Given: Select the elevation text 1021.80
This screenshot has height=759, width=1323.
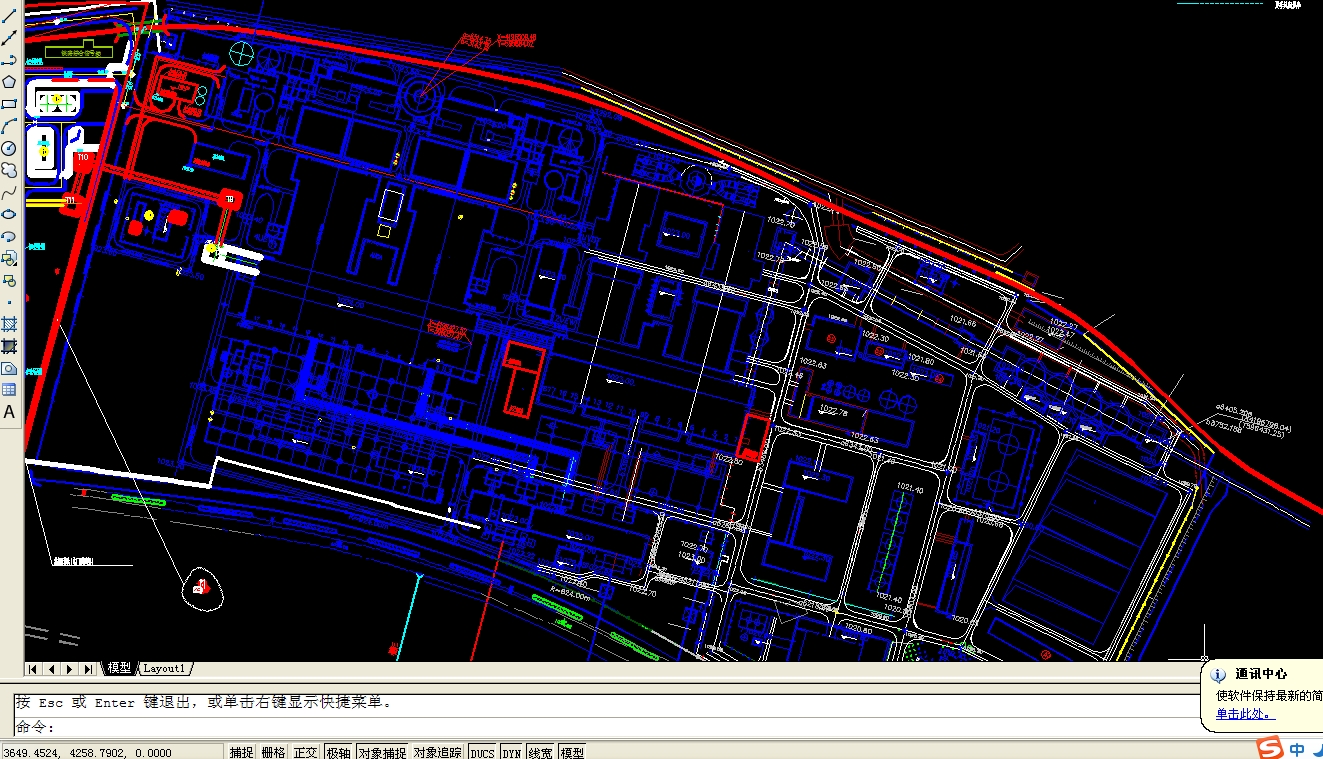Looking at the screenshot, I should point(921,360).
